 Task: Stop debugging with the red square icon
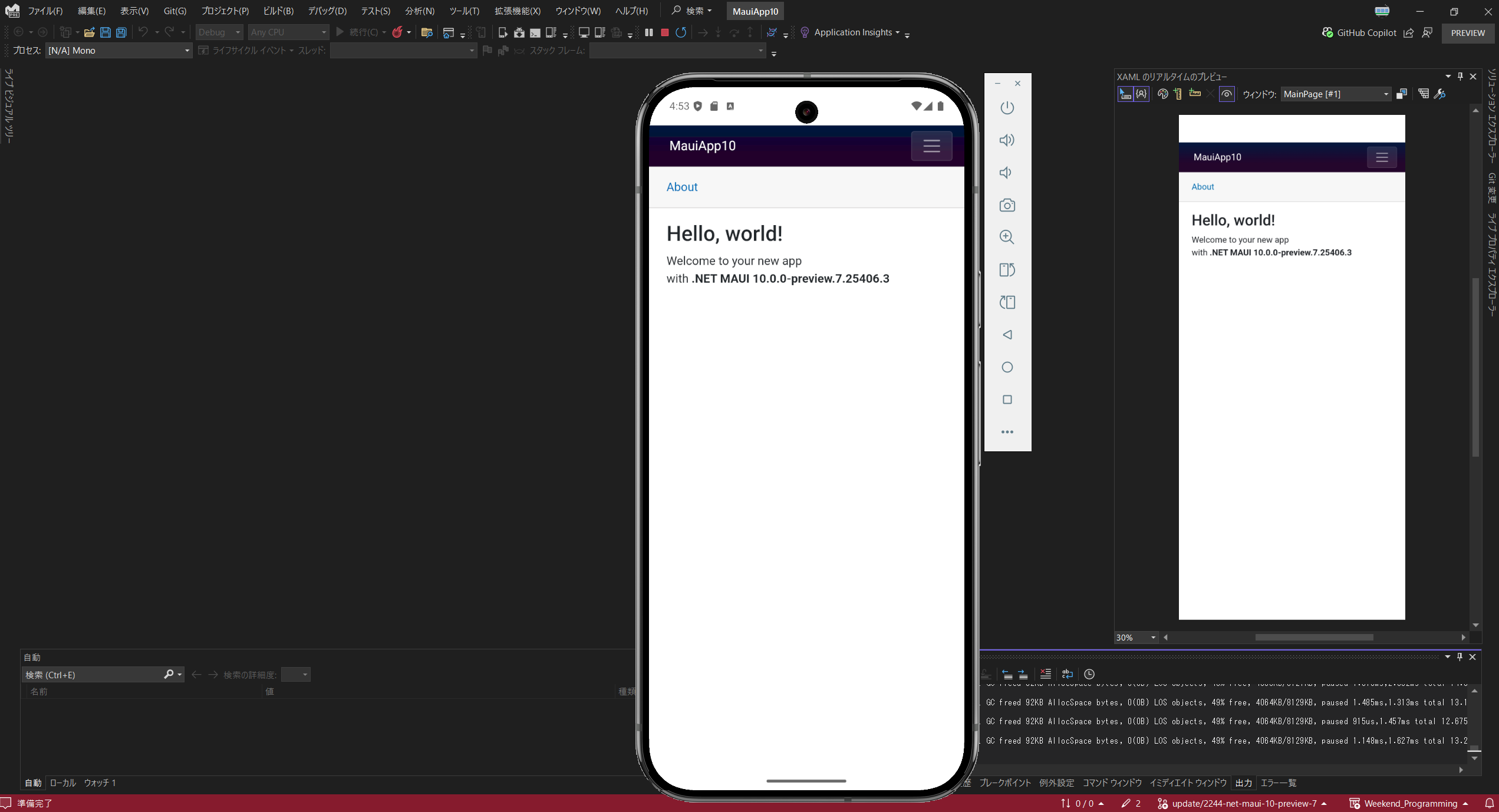pyautogui.click(x=665, y=32)
